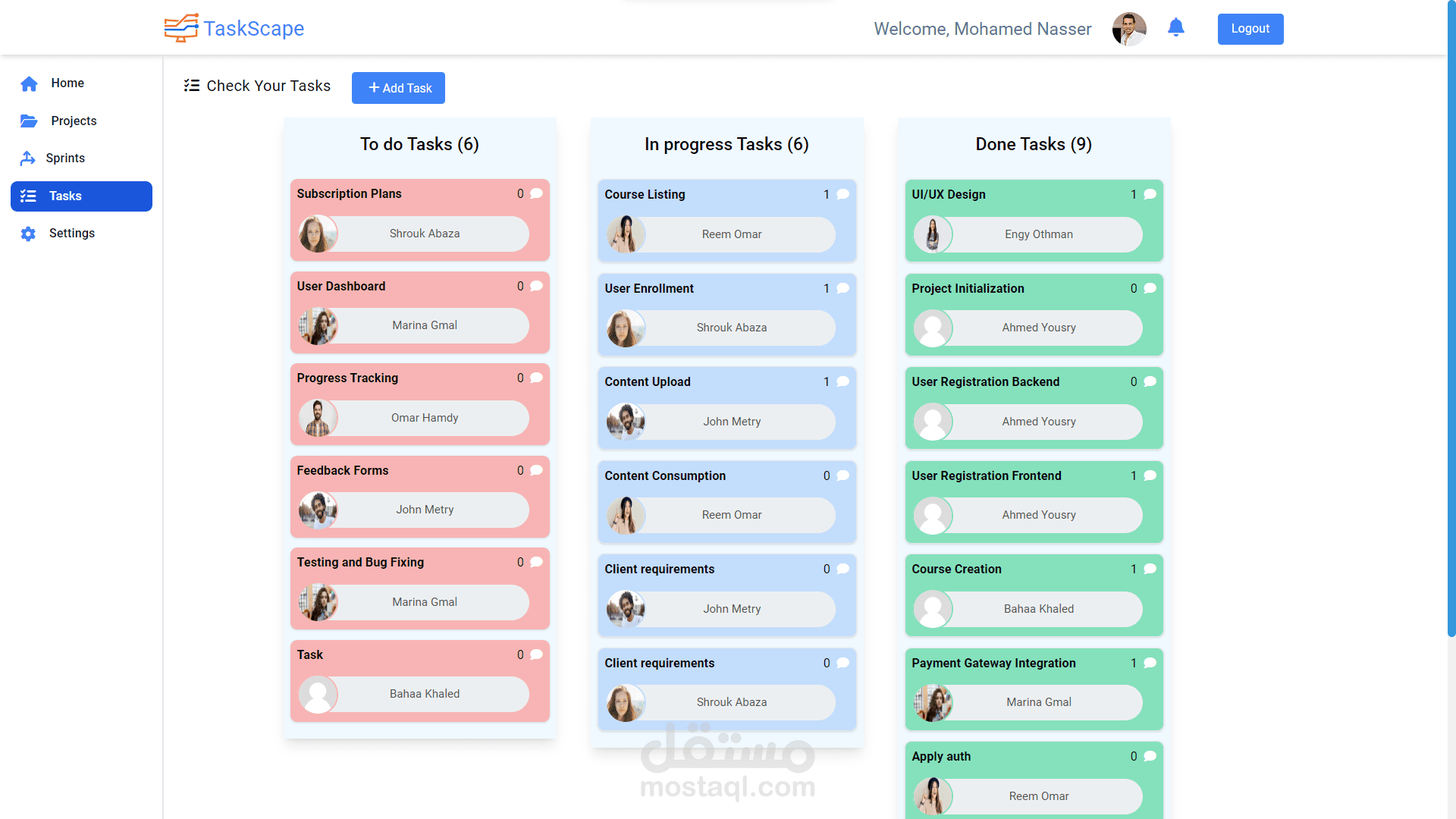This screenshot has height=819, width=1456.
Task: Click the checklist icon beside Check Your Tasks
Action: click(192, 86)
